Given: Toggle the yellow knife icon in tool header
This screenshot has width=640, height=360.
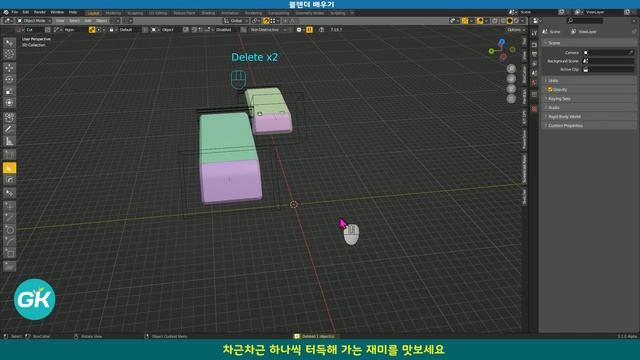Looking at the screenshot, I should click(92, 30).
